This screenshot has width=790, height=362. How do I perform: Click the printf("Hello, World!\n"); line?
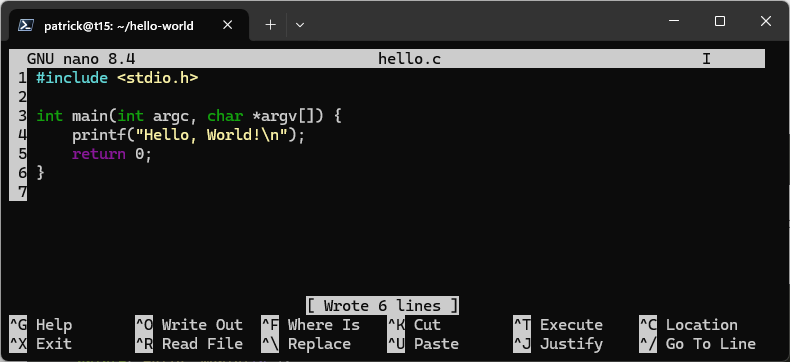coord(189,135)
